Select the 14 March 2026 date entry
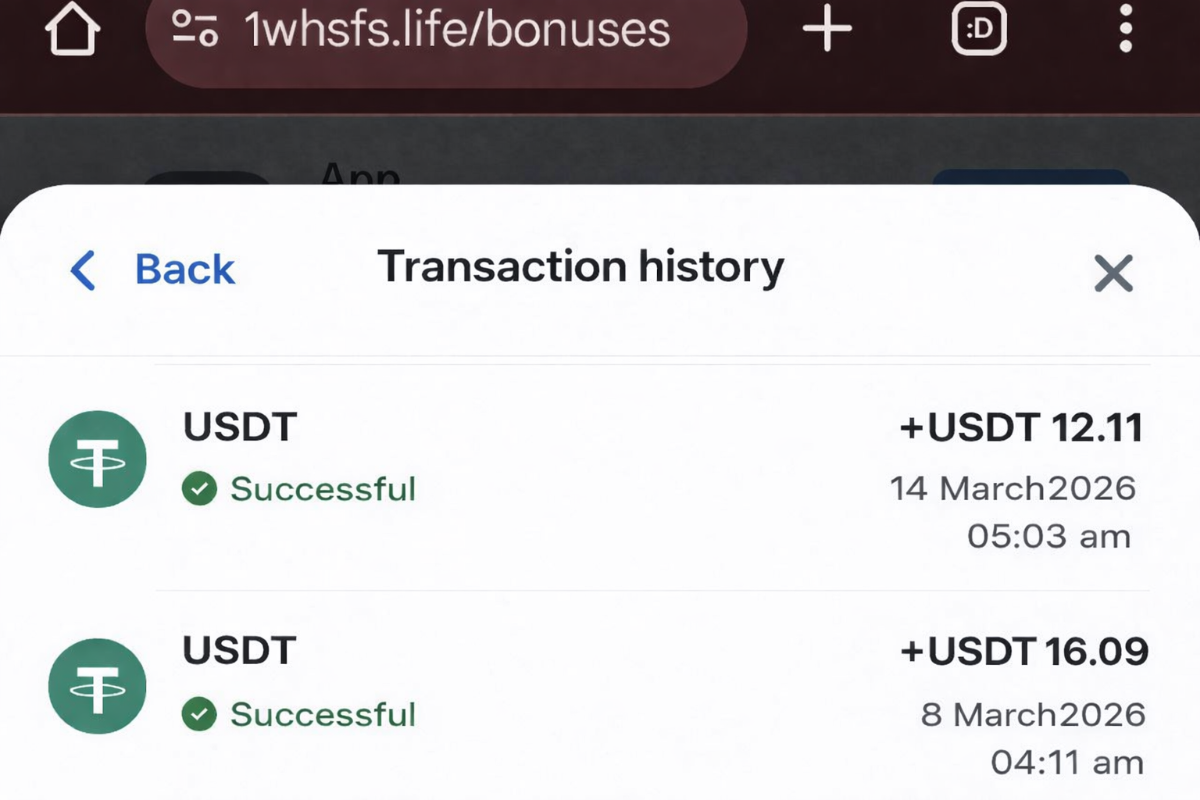The image size is (1200, 800). [x=1013, y=489]
